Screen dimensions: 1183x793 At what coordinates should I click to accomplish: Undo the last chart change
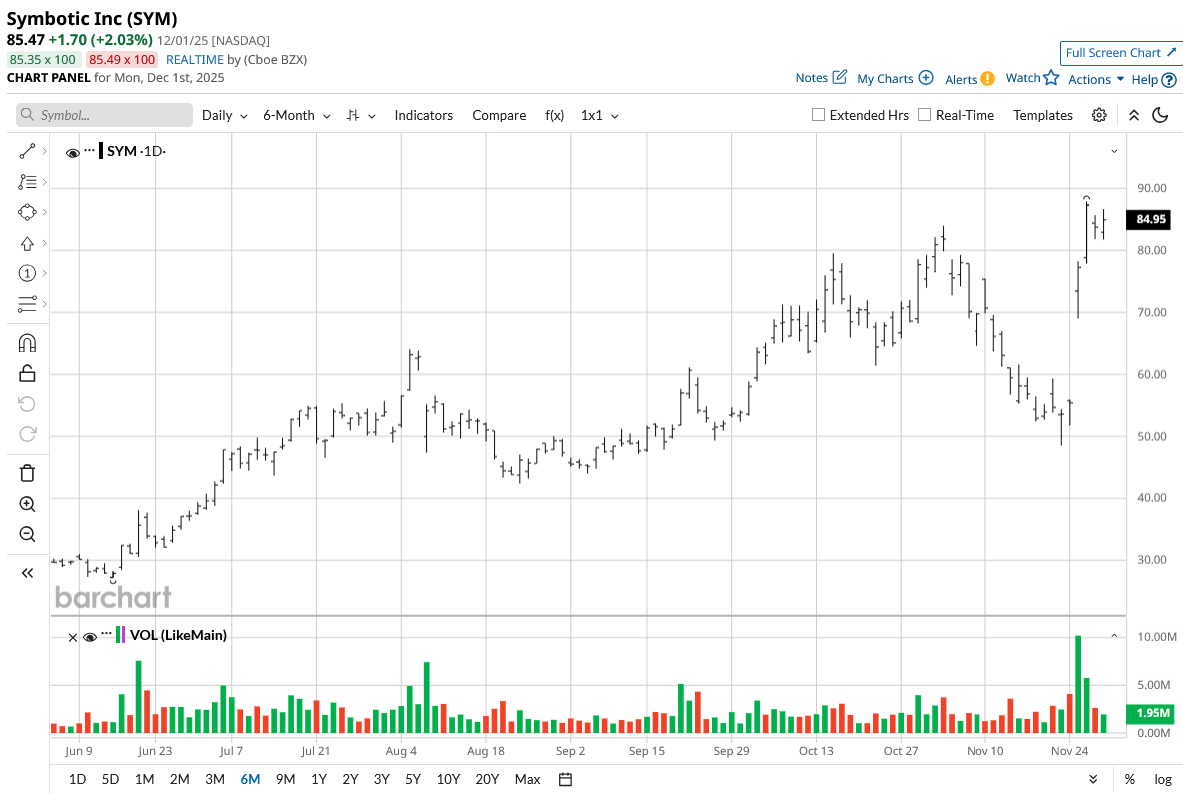click(27, 404)
